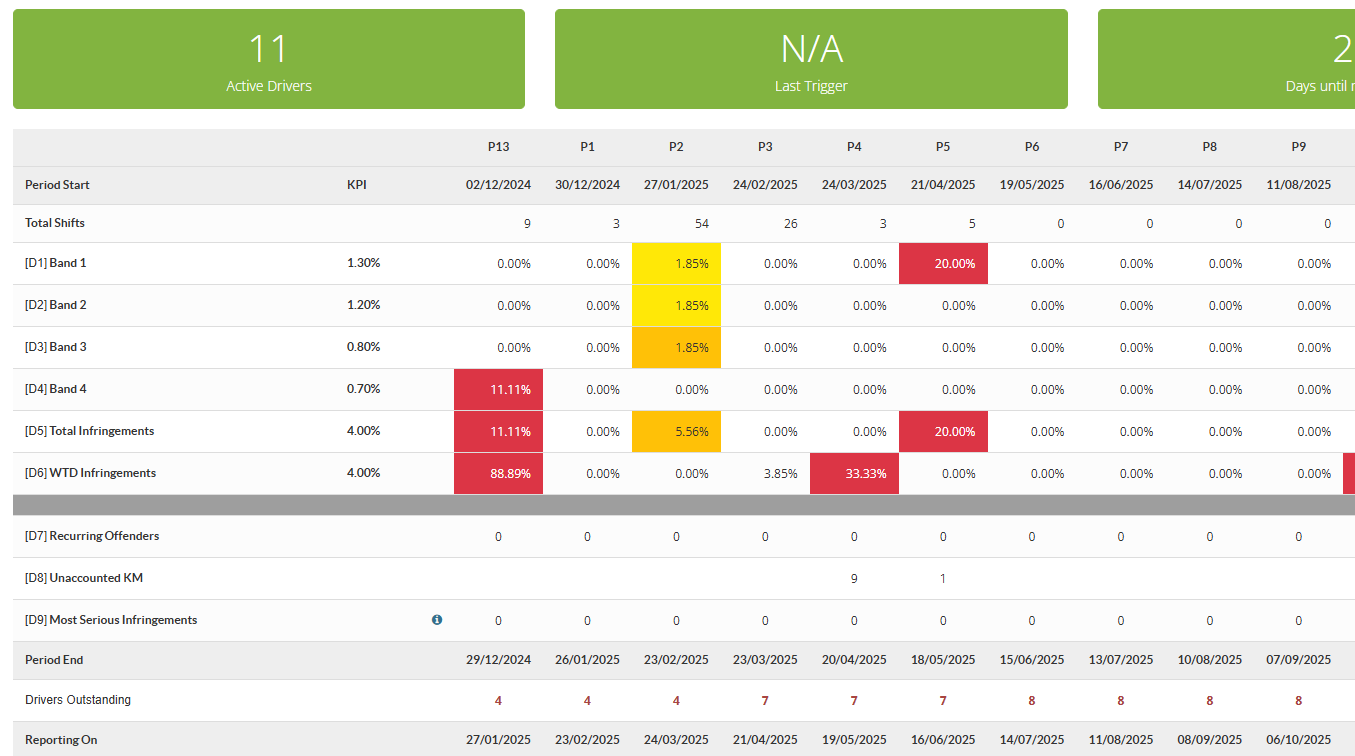Select the P13 column header

498,147
